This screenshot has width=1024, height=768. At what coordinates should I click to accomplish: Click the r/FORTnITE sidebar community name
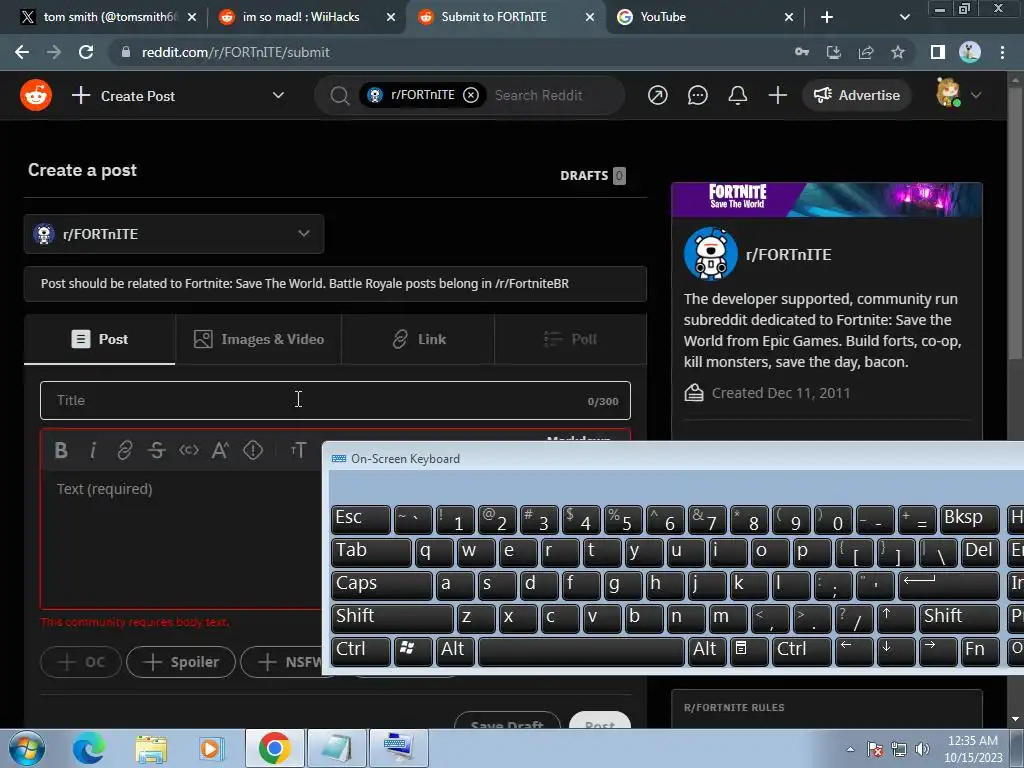pyautogui.click(x=788, y=255)
